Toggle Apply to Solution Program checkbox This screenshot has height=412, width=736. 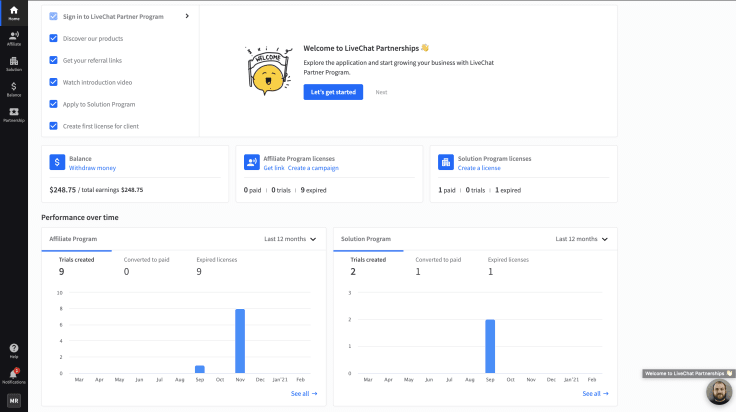54,104
